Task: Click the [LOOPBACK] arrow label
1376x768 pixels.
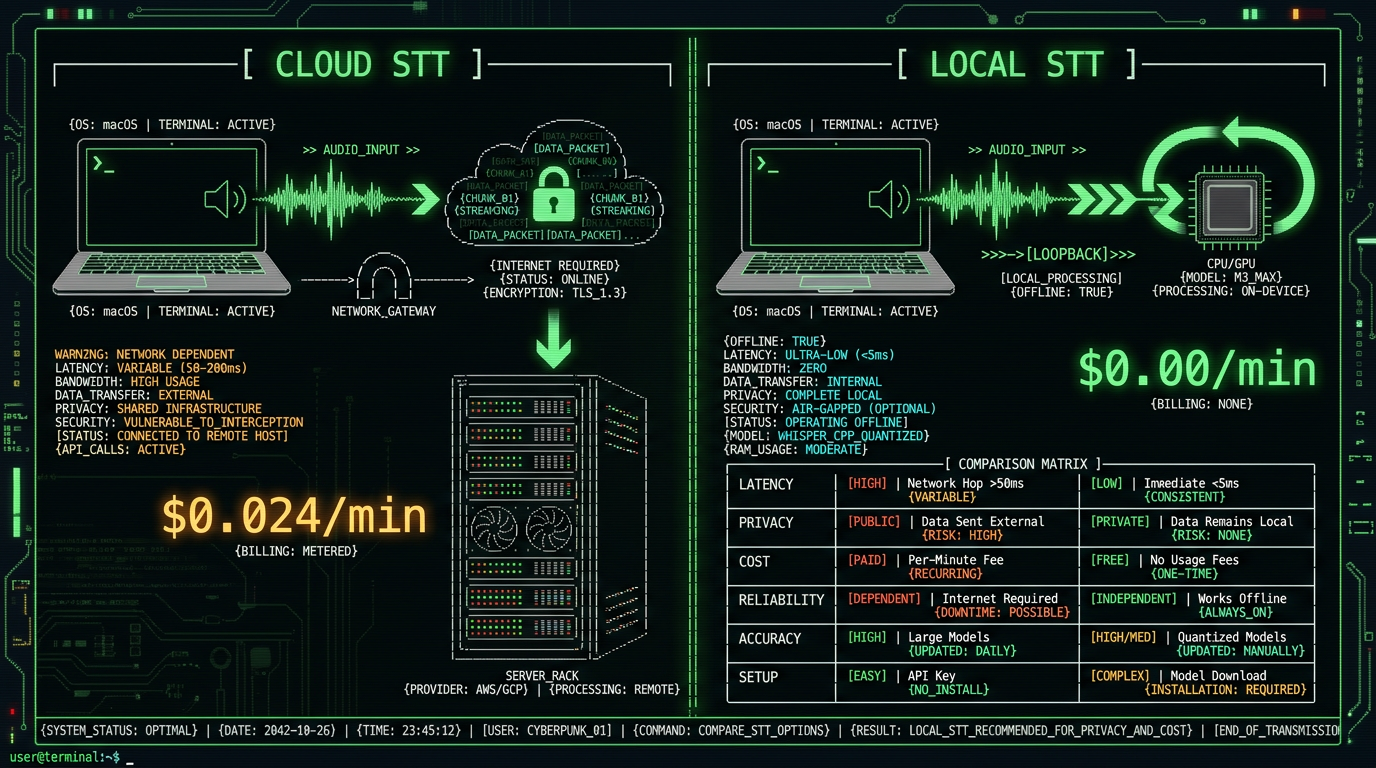Action: pos(1058,256)
